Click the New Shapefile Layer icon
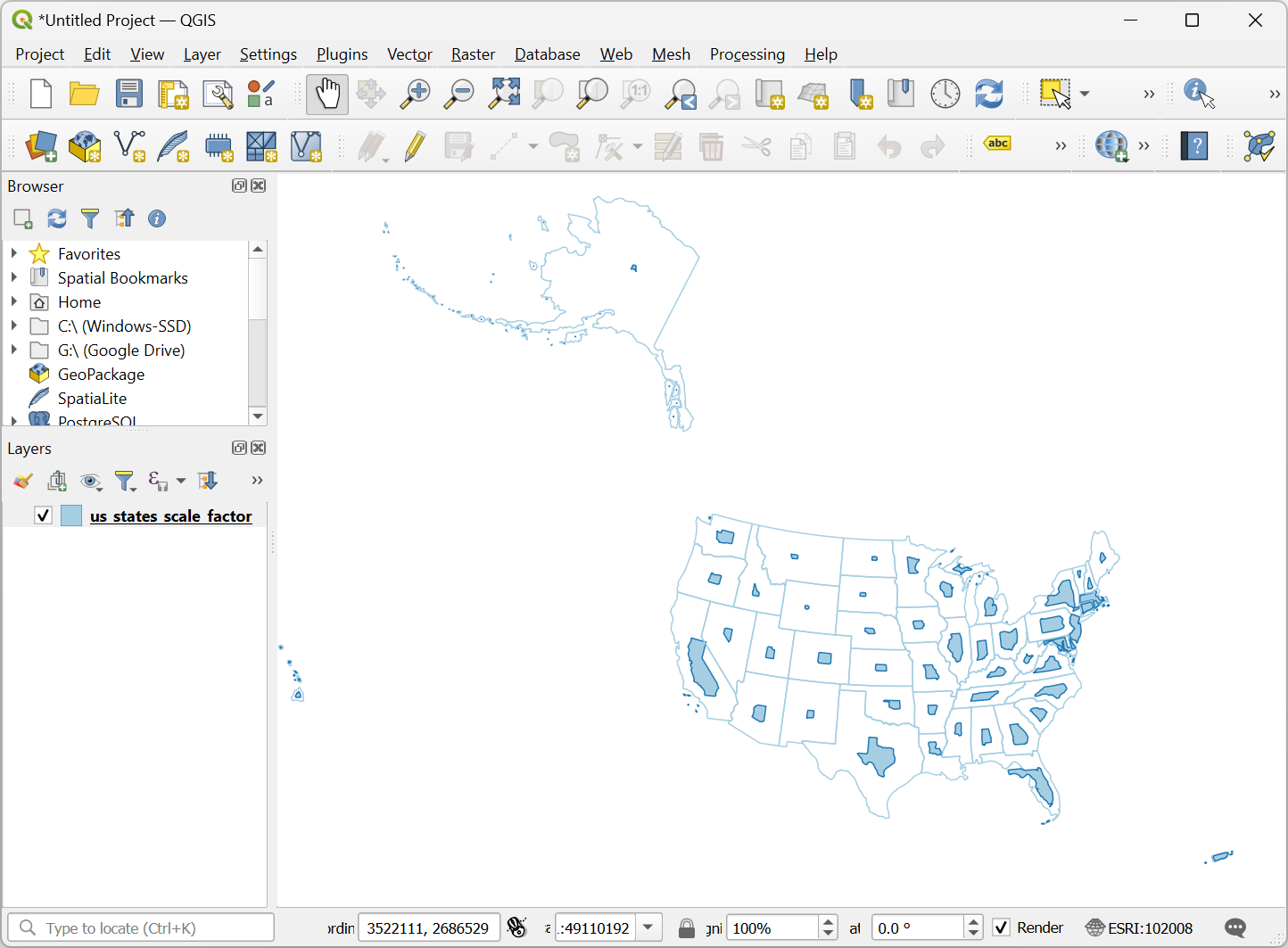1288x948 pixels. tap(130, 146)
